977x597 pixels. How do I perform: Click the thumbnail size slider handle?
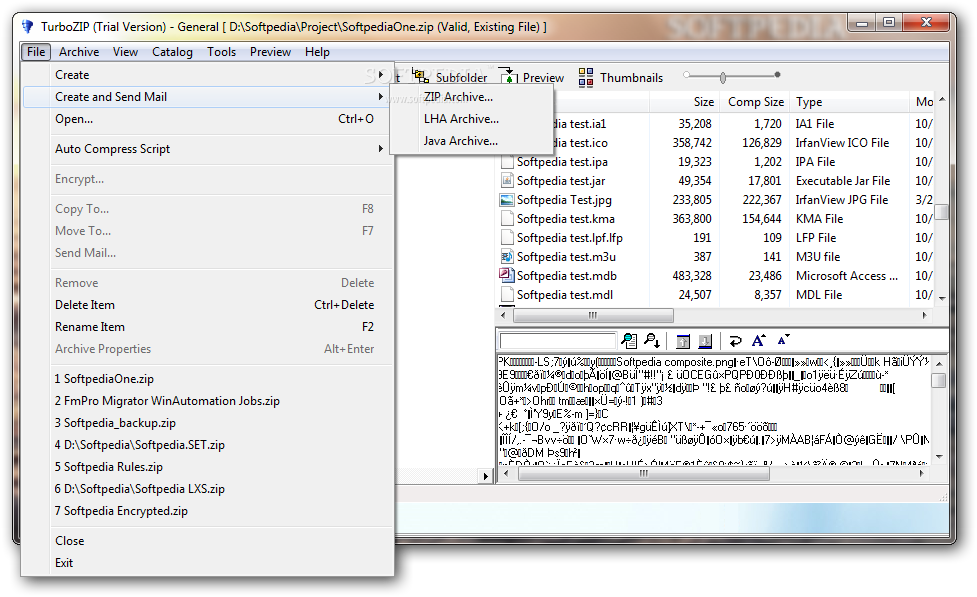tap(723, 77)
